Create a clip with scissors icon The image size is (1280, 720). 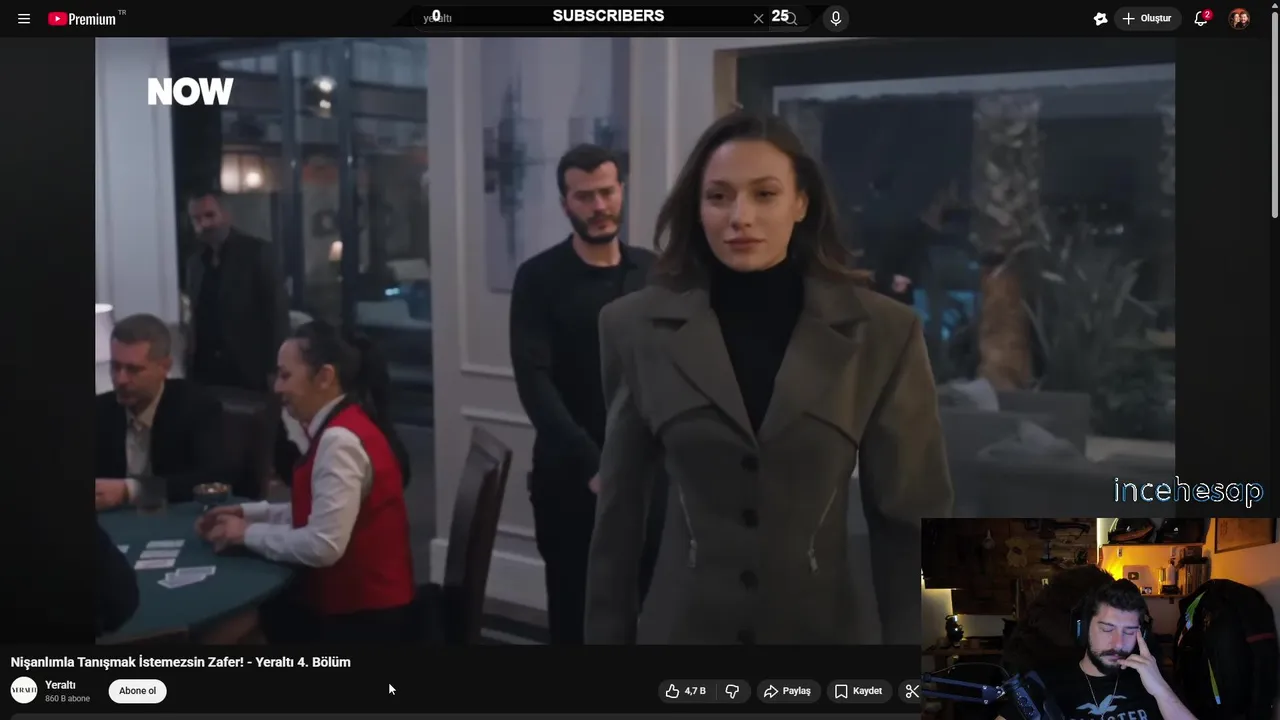(x=911, y=691)
